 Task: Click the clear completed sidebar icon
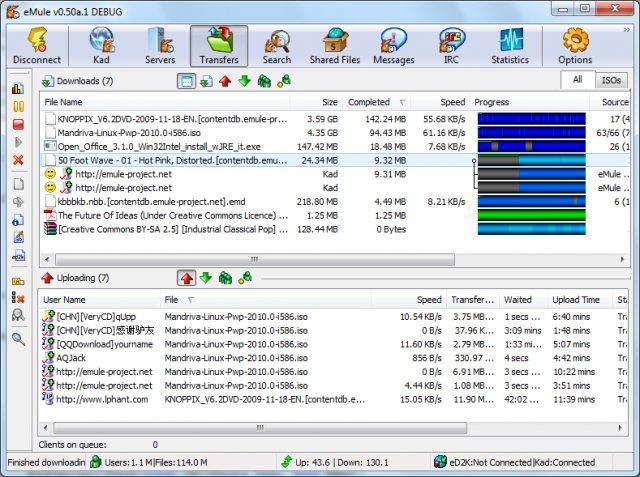click(18, 298)
